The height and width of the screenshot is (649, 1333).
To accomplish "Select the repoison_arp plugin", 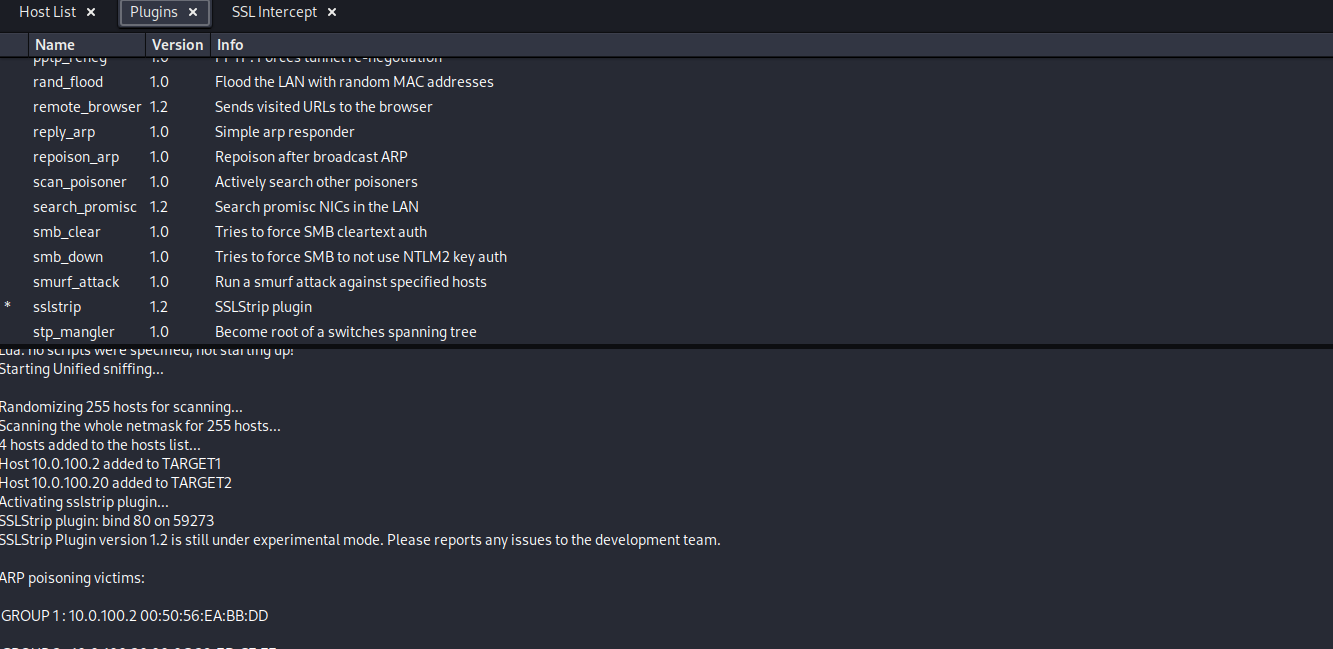I will click(x=75, y=157).
